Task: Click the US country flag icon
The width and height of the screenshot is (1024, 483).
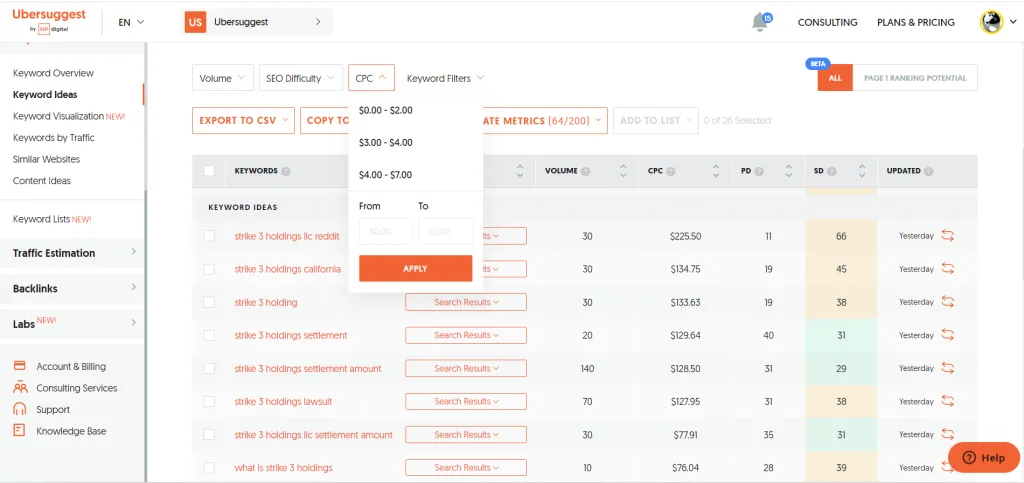Action: 195,22
